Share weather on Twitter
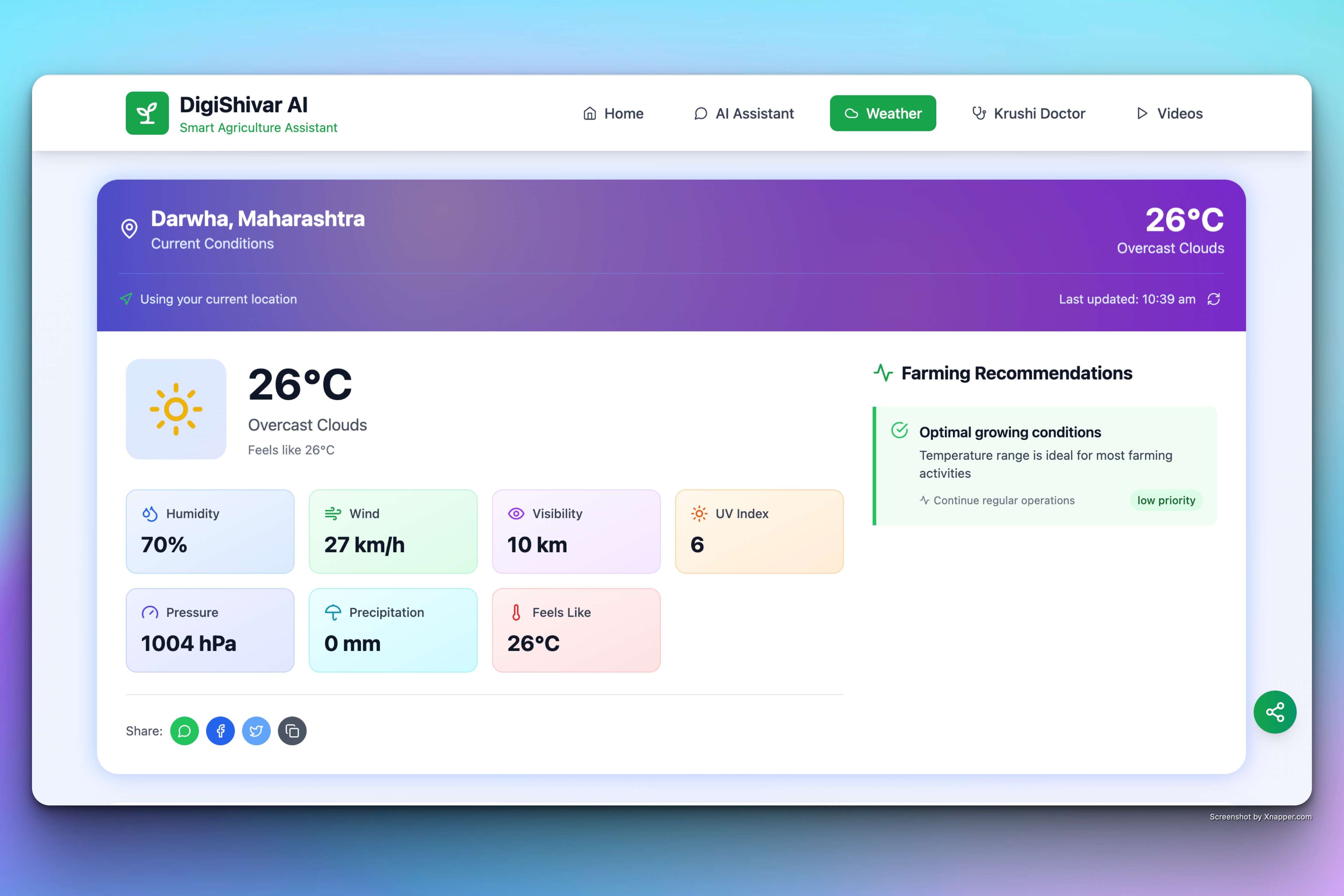The image size is (1344, 896). [256, 731]
